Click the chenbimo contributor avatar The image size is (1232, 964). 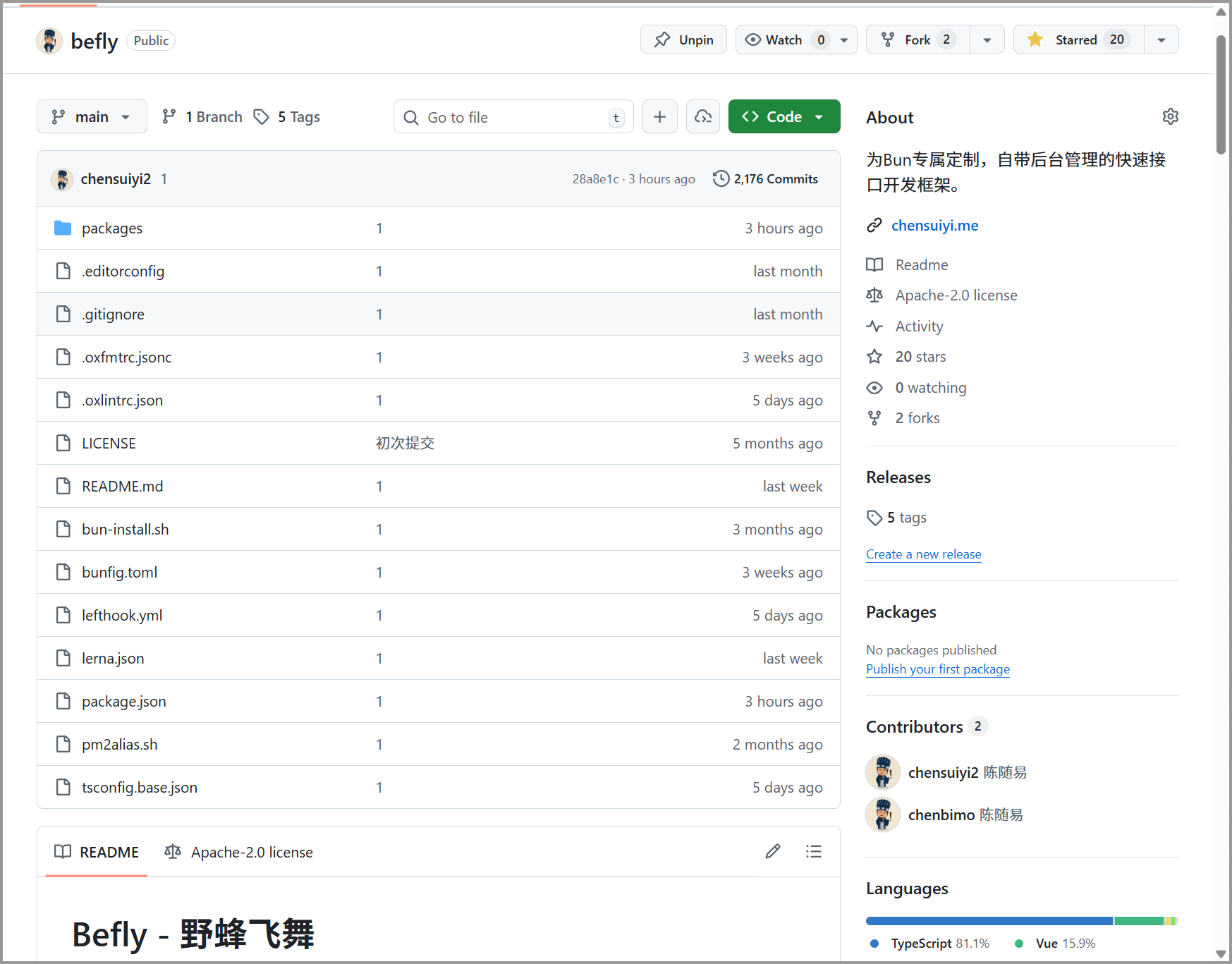point(883,814)
